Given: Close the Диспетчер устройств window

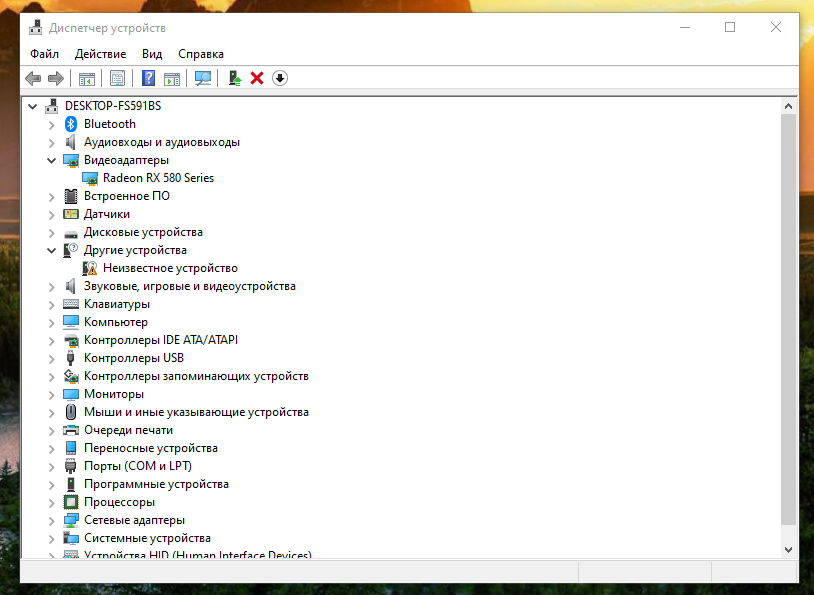Looking at the screenshot, I should coord(776,27).
